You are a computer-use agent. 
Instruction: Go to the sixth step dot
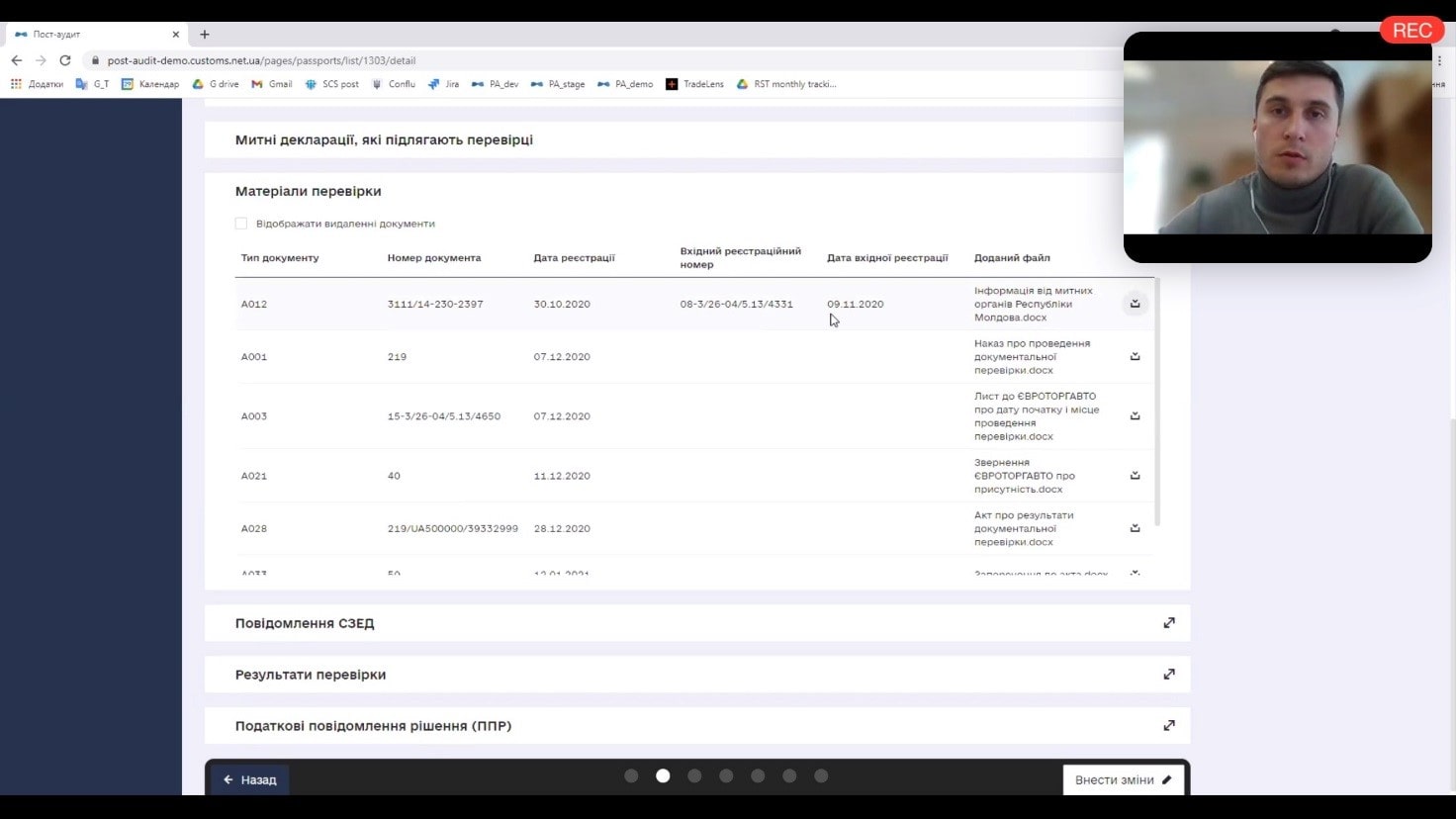point(789,776)
